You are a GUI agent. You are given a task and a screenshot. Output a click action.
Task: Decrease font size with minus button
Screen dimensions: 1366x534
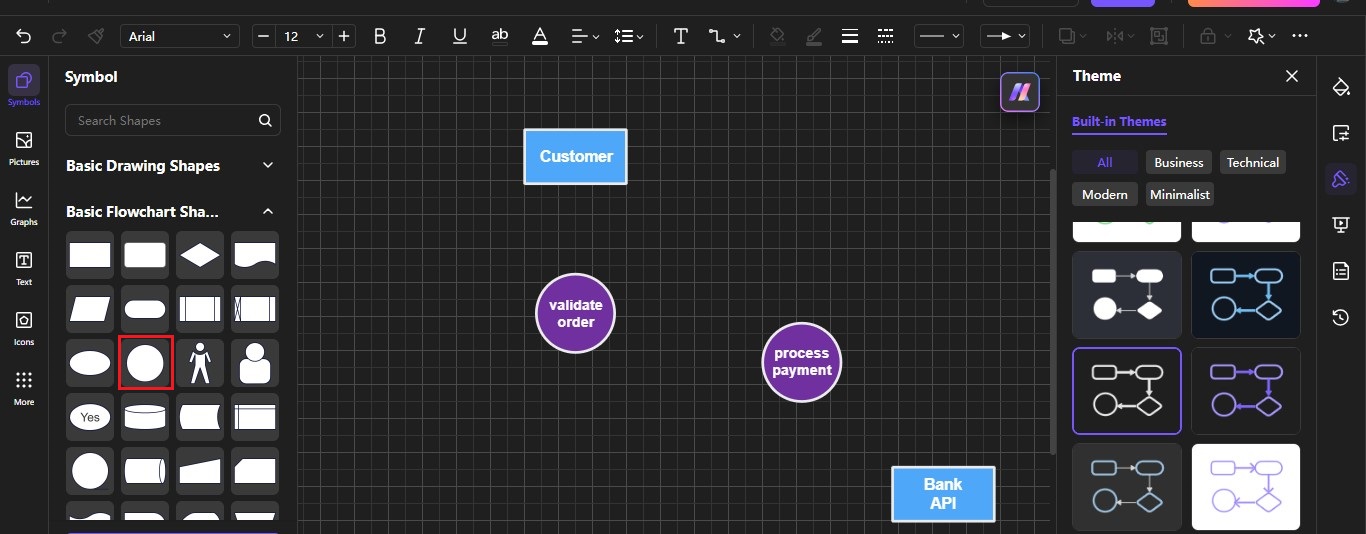click(x=263, y=36)
